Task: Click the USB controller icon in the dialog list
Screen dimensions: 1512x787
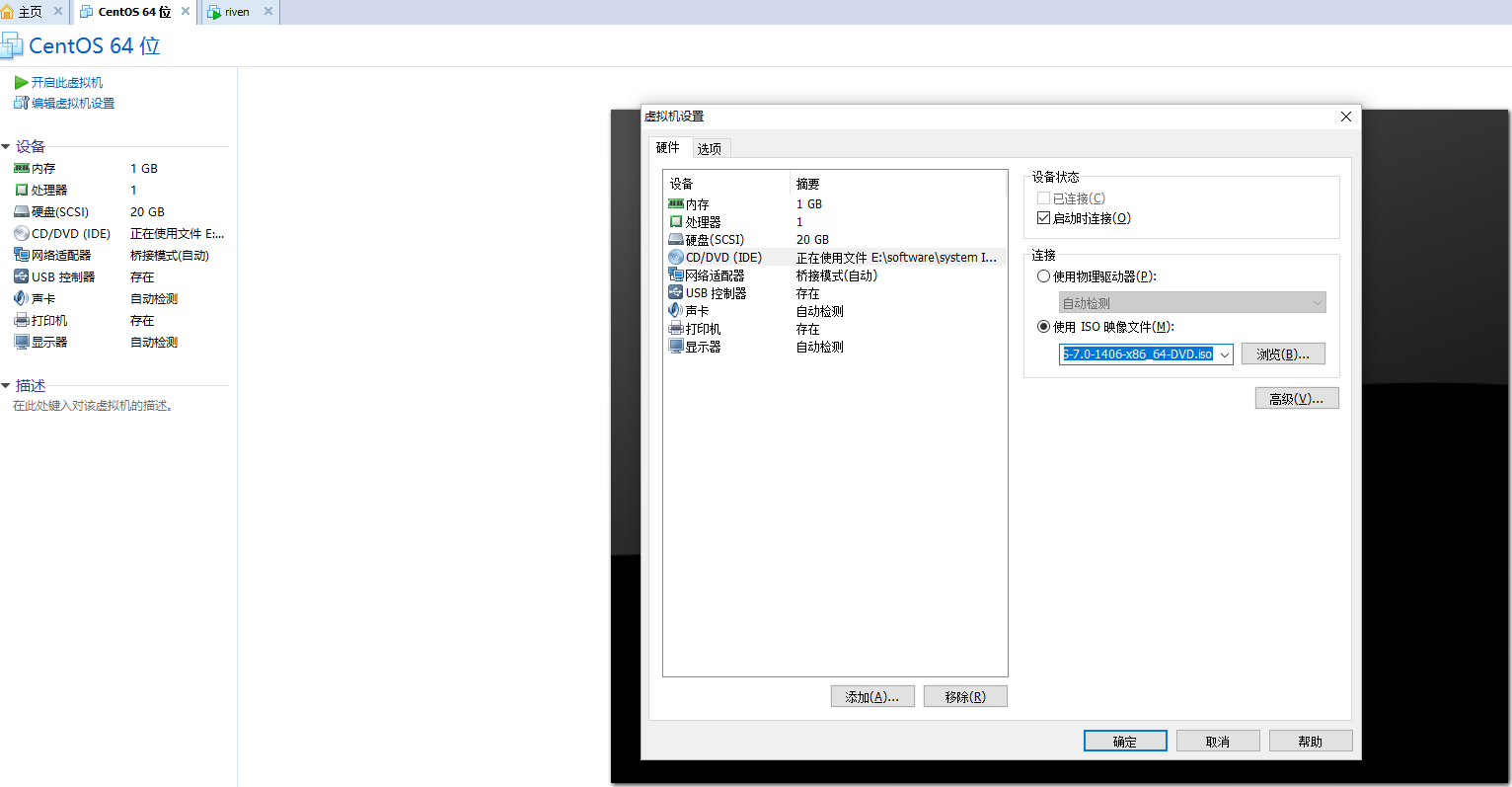Action: [x=676, y=293]
